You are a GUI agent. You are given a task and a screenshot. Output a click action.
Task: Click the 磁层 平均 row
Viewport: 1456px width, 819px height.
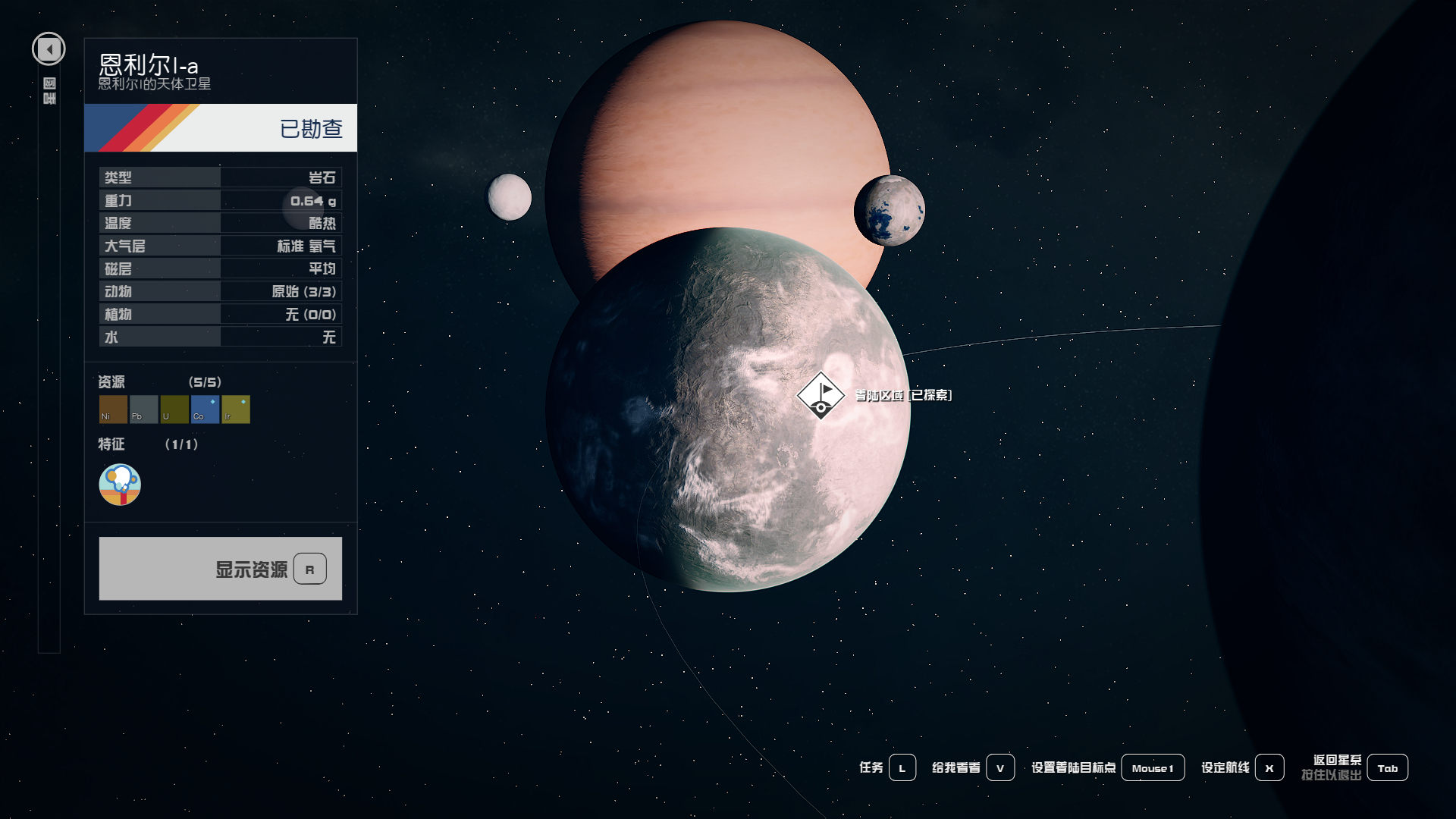(221, 268)
